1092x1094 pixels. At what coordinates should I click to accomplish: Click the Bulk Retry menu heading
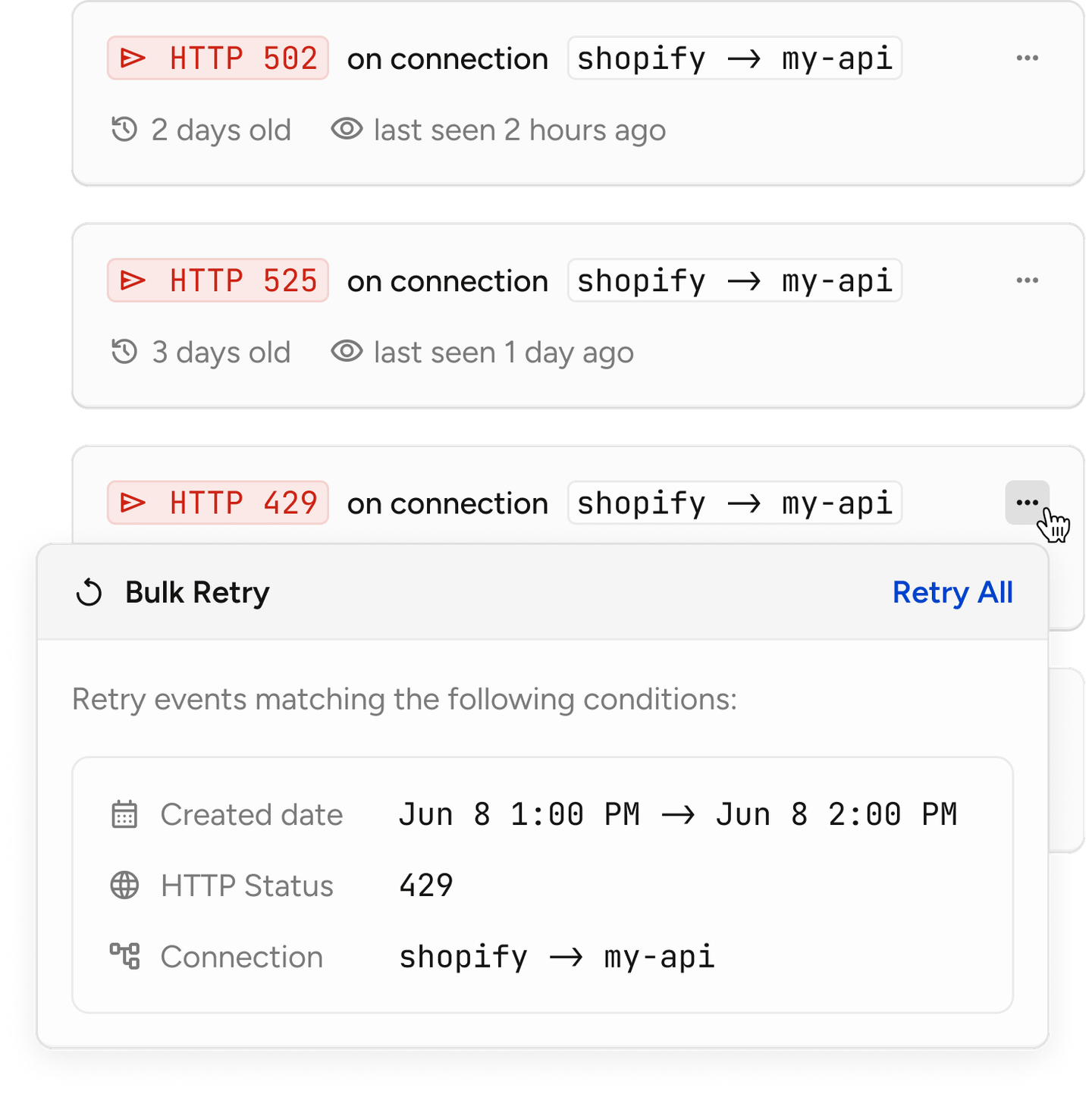[197, 593]
